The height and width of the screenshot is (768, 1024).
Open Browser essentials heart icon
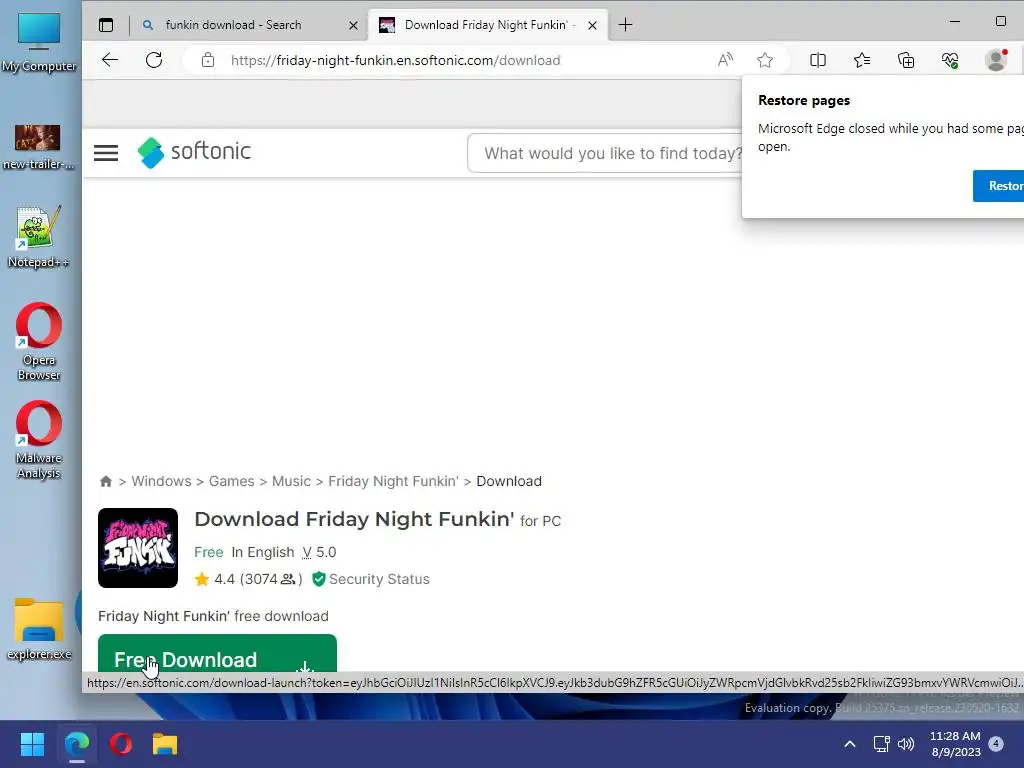coord(950,60)
